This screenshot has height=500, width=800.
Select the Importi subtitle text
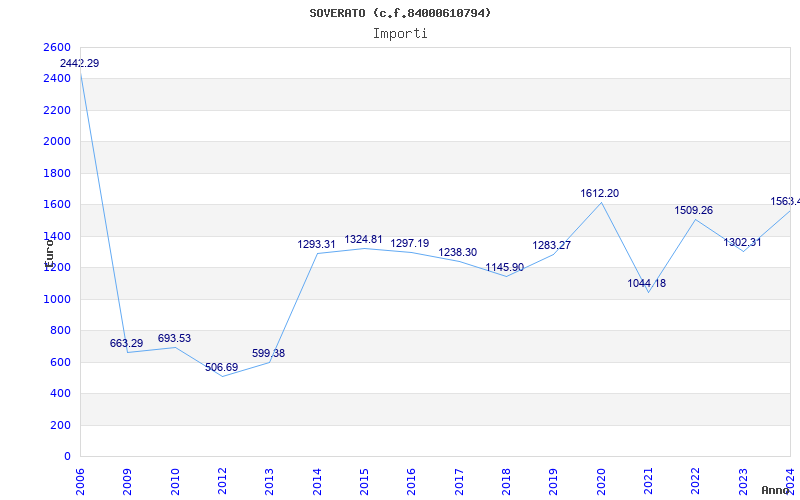tap(400, 33)
